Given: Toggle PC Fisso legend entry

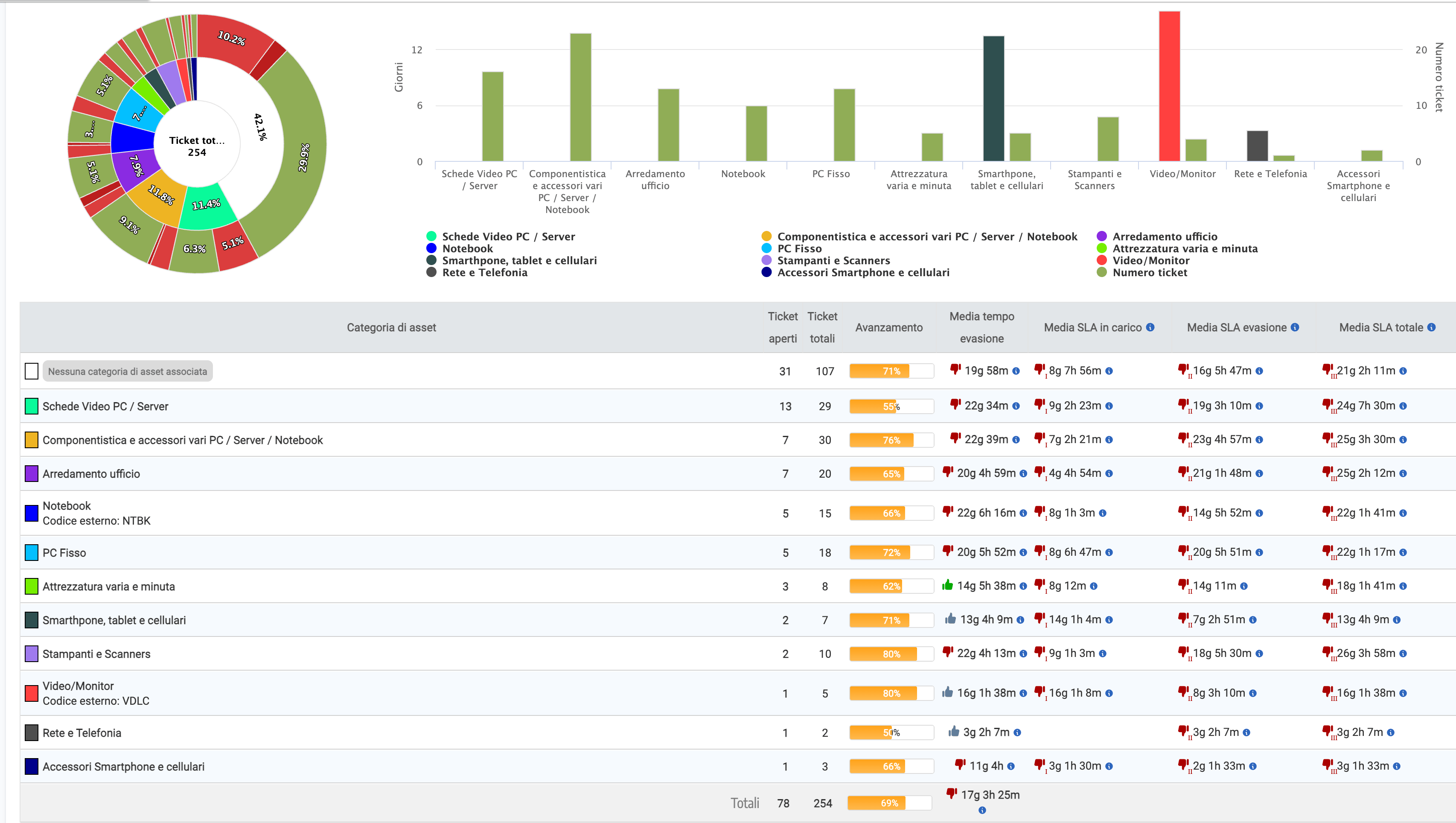Looking at the screenshot, I should coord(799,249).
